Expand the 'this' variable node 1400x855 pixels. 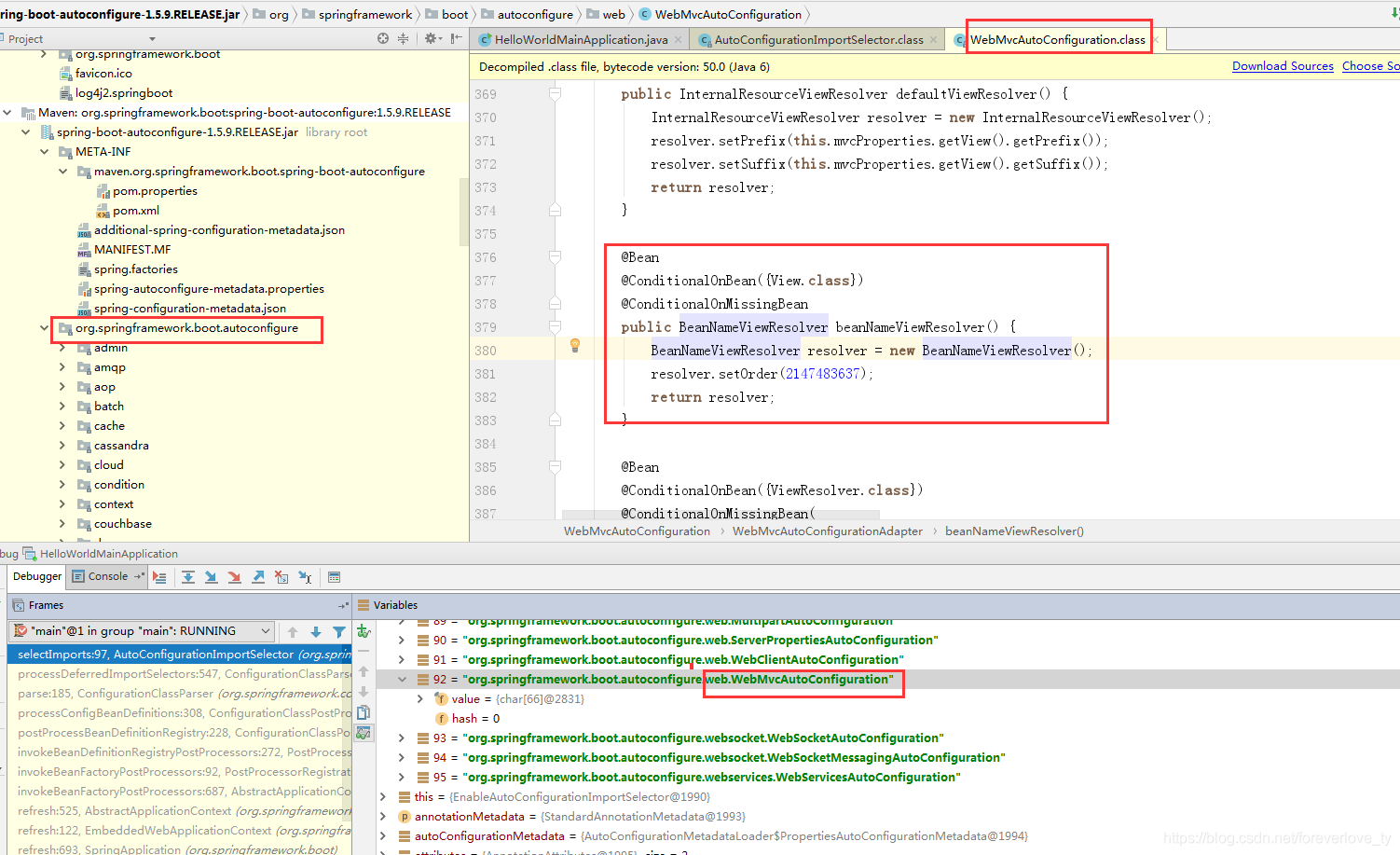click(x=383, y=797)
